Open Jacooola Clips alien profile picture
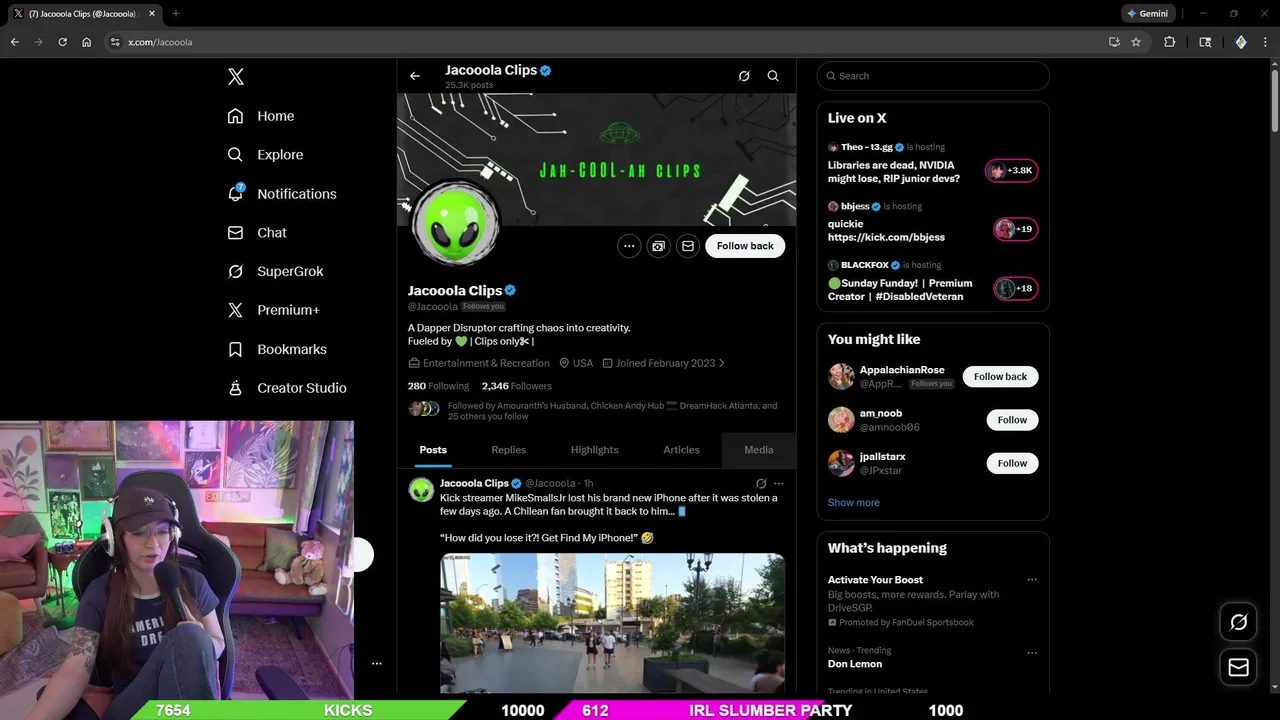 pyautogui.click(x=455, y=225)
